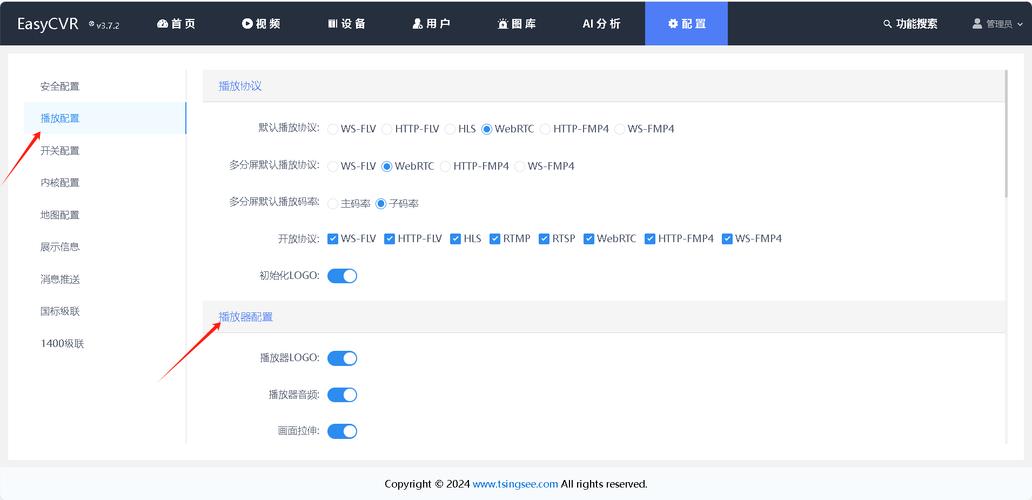Viewport: 1032px width, 500px height.
Task: Toggle the 播放器LOGO switch
Action: (x=342, y=358)
